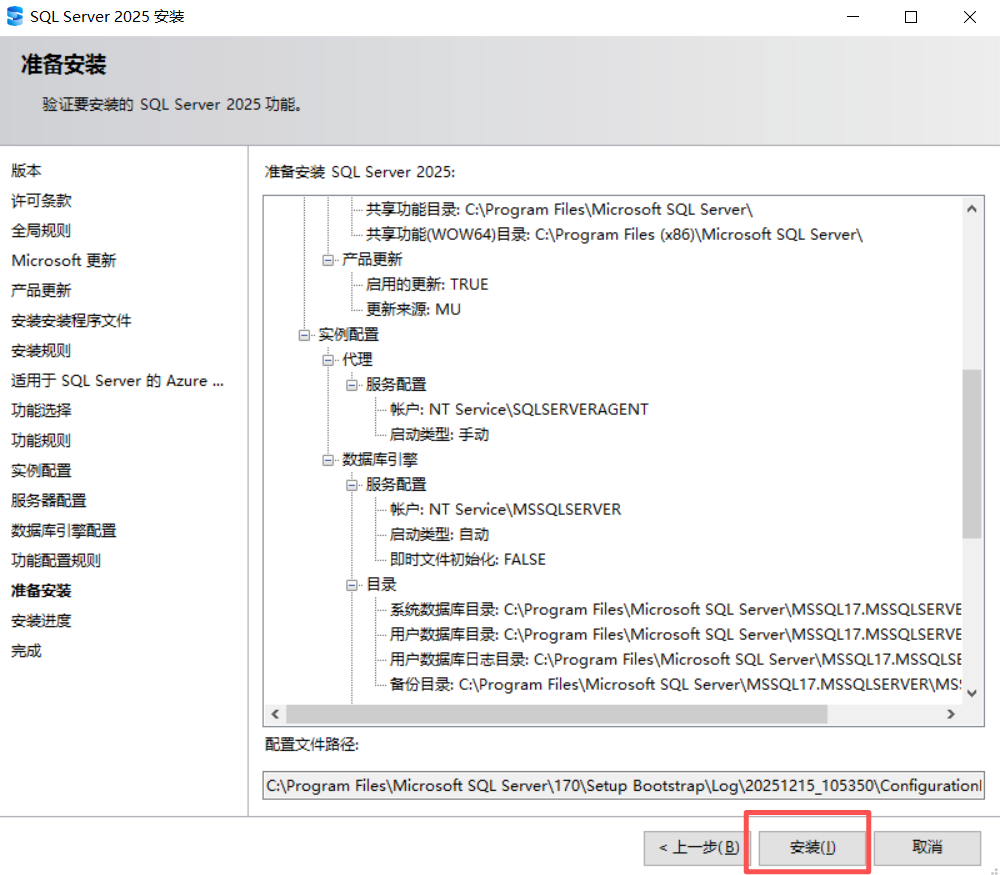Click the SQL Server installer title bar icon
Image resolution: width=1000 pixels, height=875 pixels.
15,17
